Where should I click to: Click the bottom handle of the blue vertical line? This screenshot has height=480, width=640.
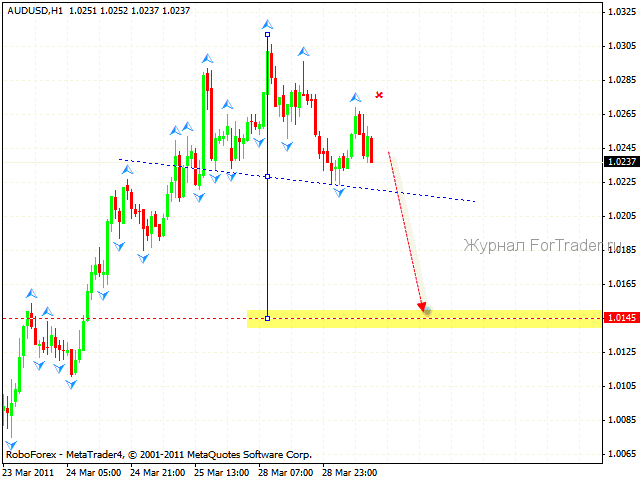[267, 318]
